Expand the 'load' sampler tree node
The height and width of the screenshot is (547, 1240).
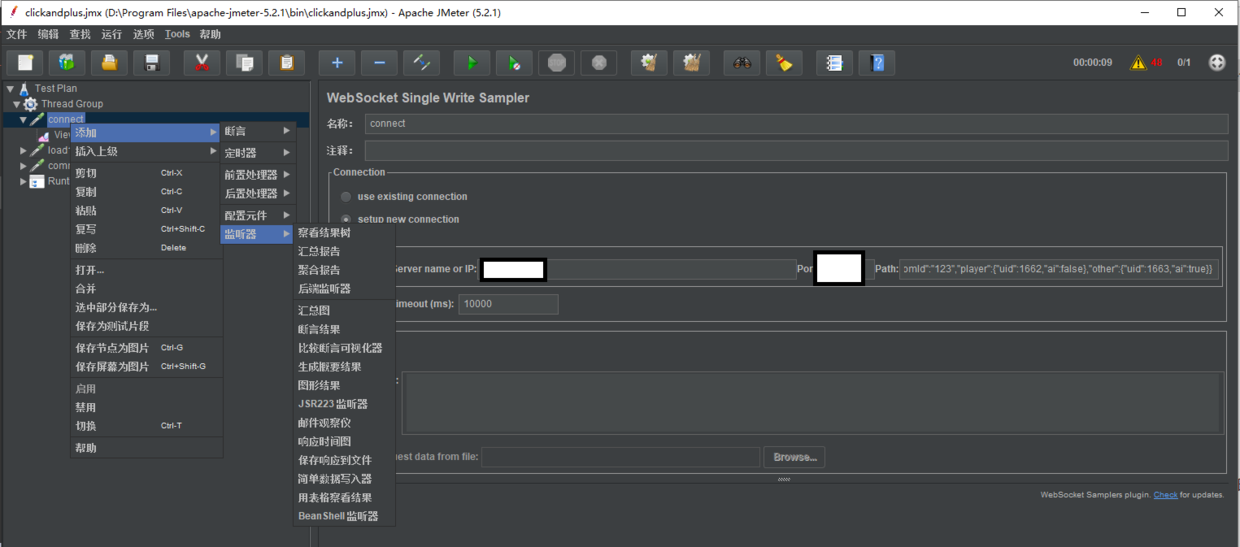[x=24, y=150]
